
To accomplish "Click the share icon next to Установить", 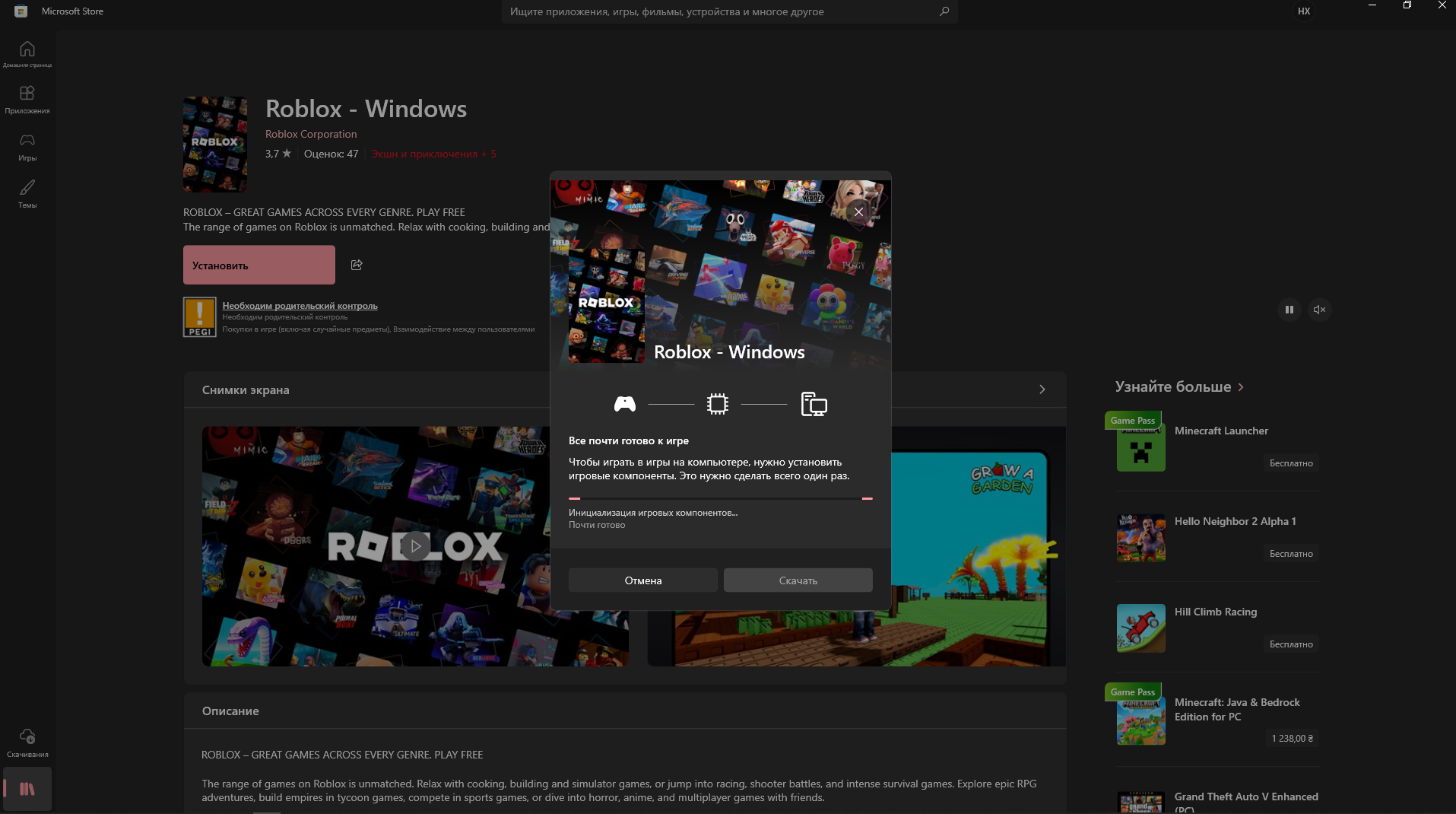I will click(357, 265).
